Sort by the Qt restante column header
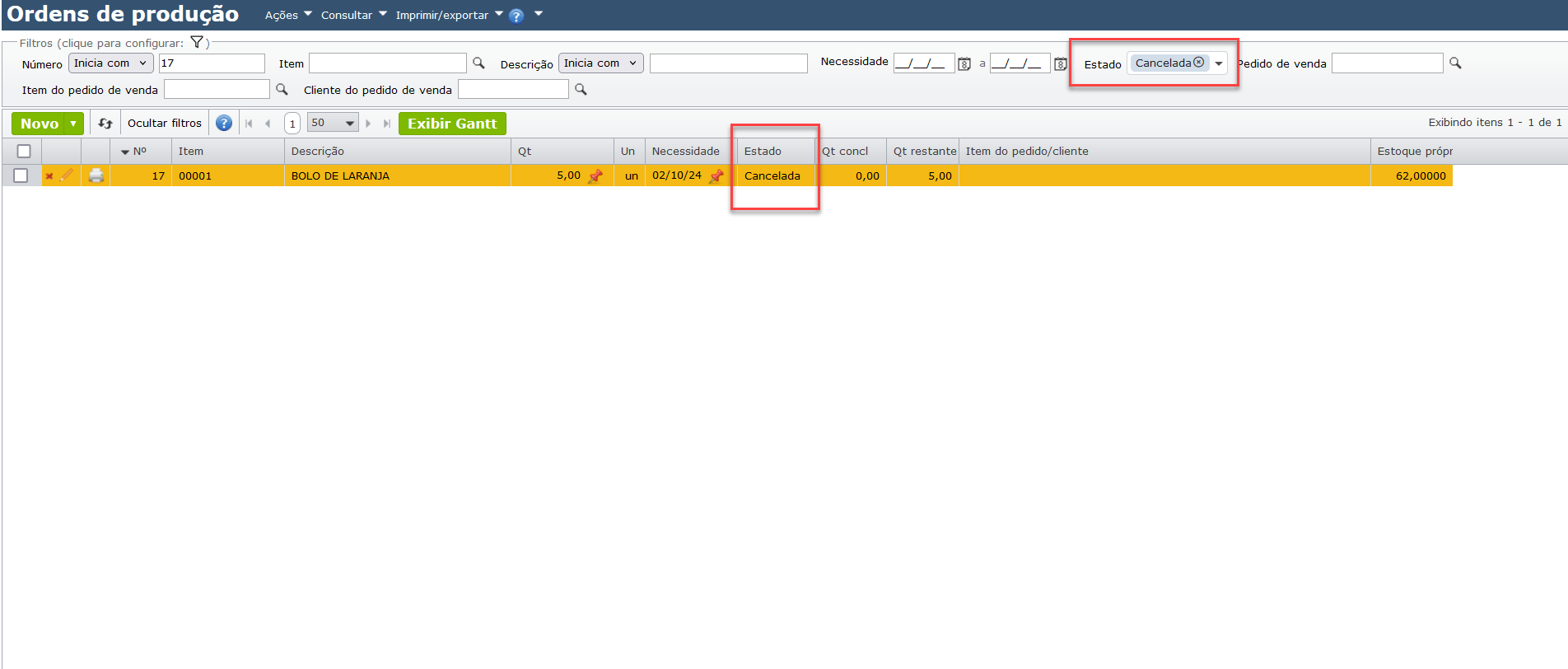Viewport: 1568px width, 669px height. pos(923,152)
